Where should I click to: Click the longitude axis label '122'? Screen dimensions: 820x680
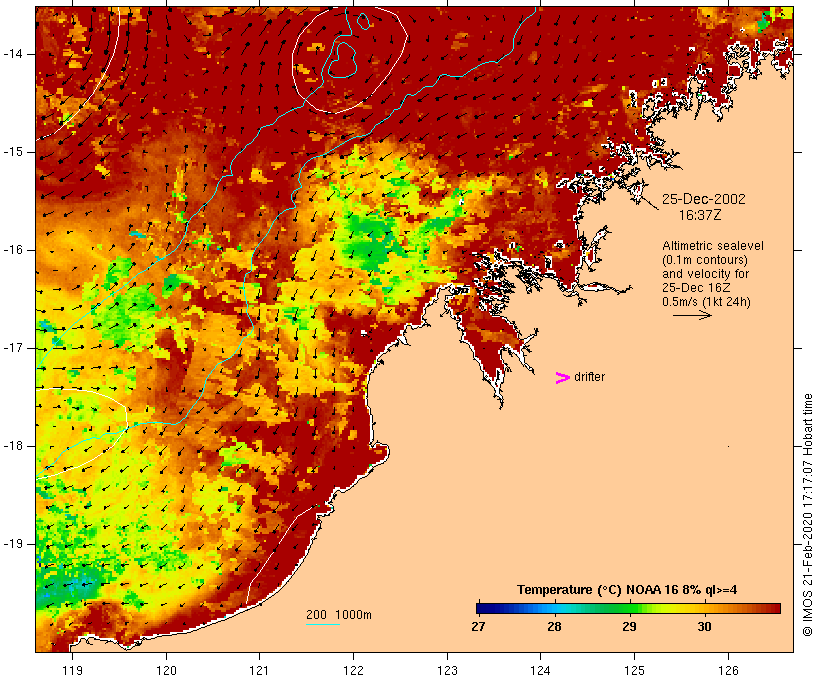[354, 670]
